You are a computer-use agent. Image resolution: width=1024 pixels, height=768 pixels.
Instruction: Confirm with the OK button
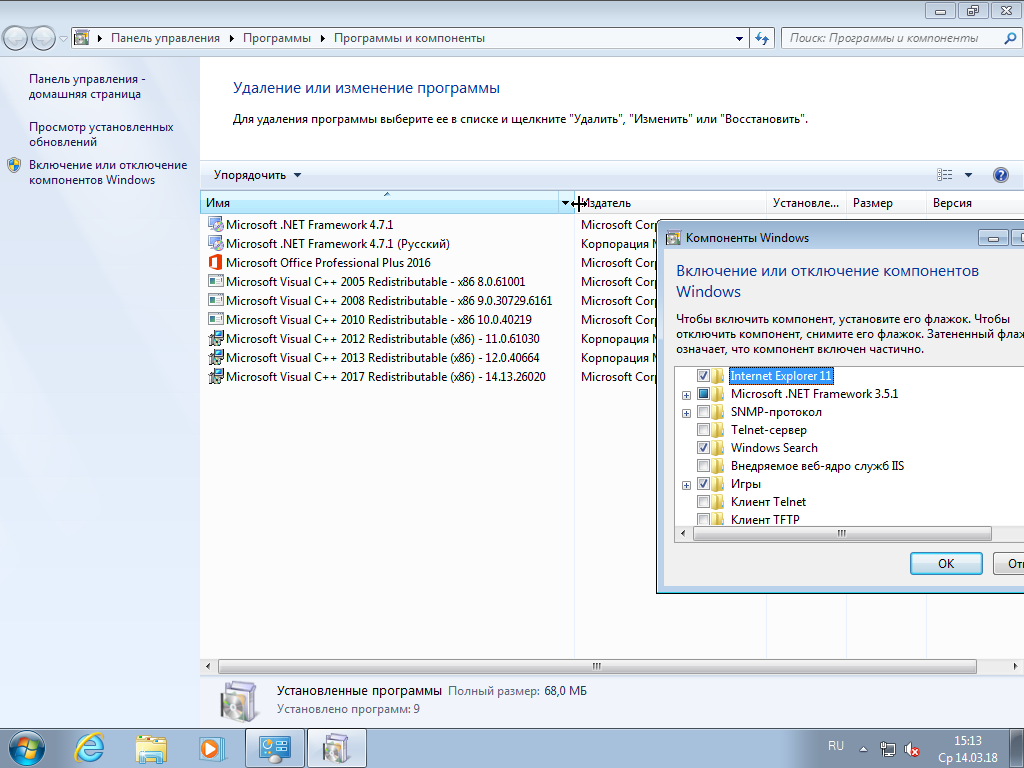pyautogui.click(x=946, y=564)
